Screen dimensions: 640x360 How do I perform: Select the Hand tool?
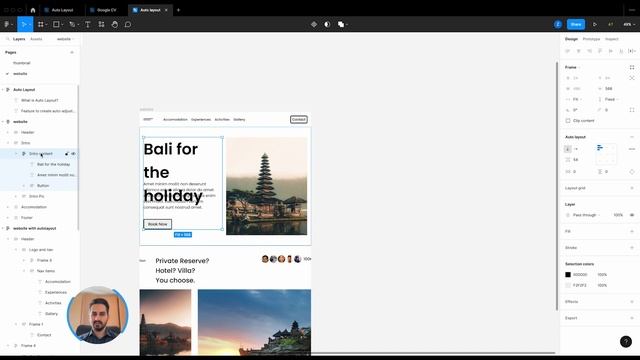click(x=115, y=24)
